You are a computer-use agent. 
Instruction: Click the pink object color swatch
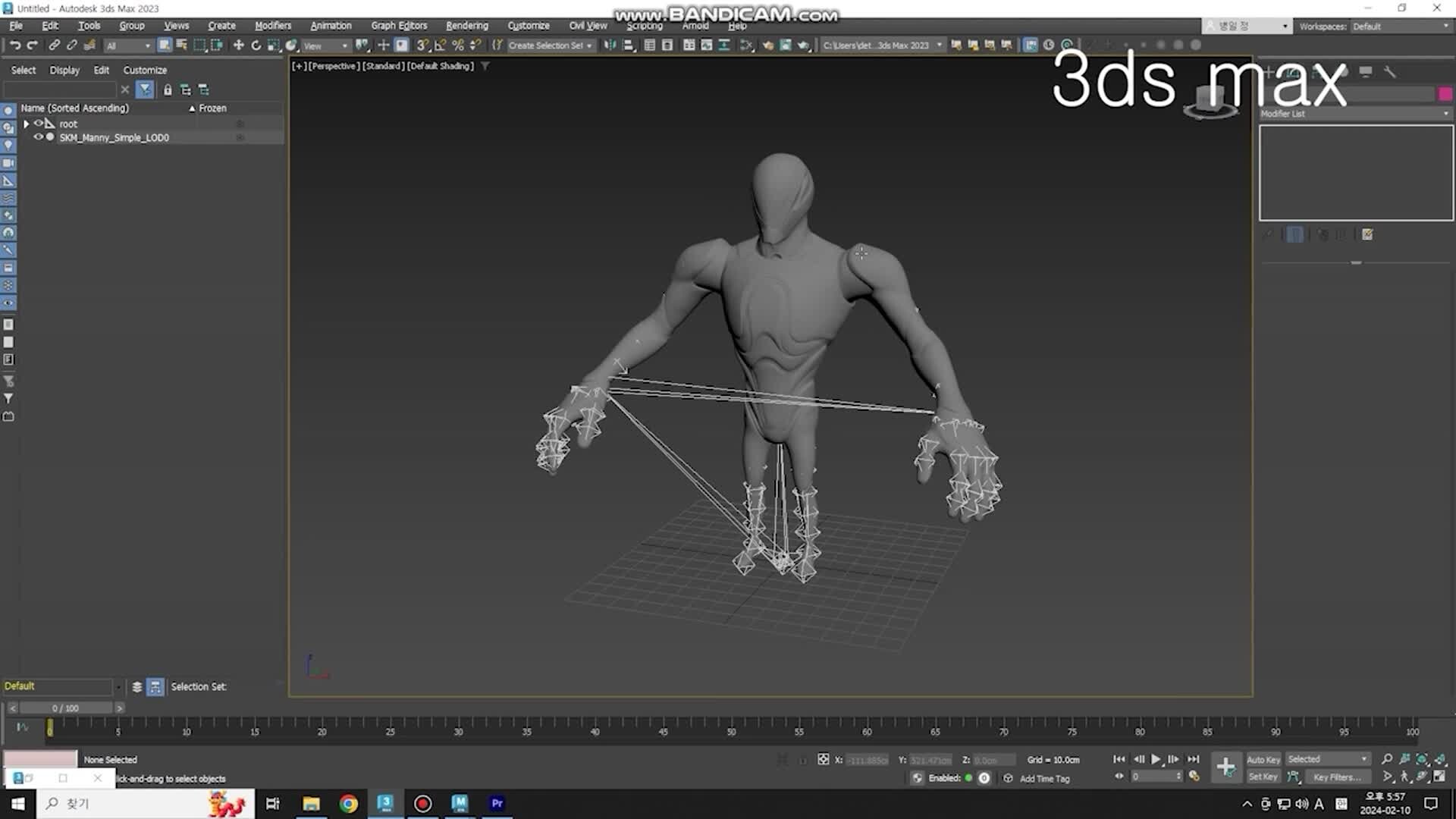click(x=1445, y=93)
